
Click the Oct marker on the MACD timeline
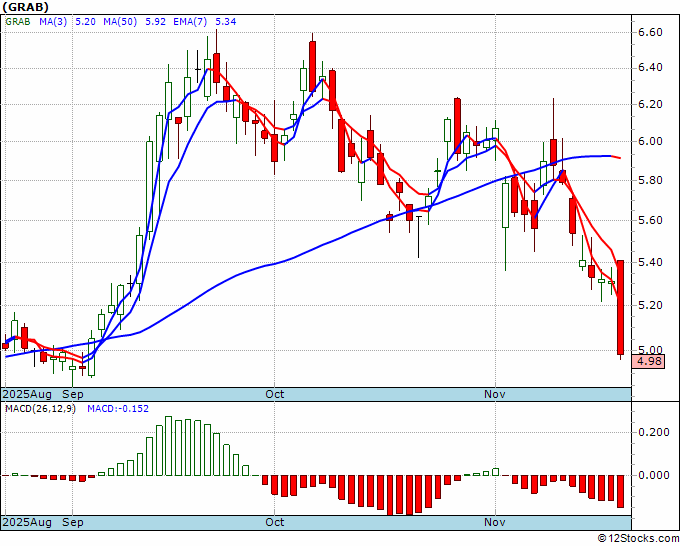[x=275, y=522]
